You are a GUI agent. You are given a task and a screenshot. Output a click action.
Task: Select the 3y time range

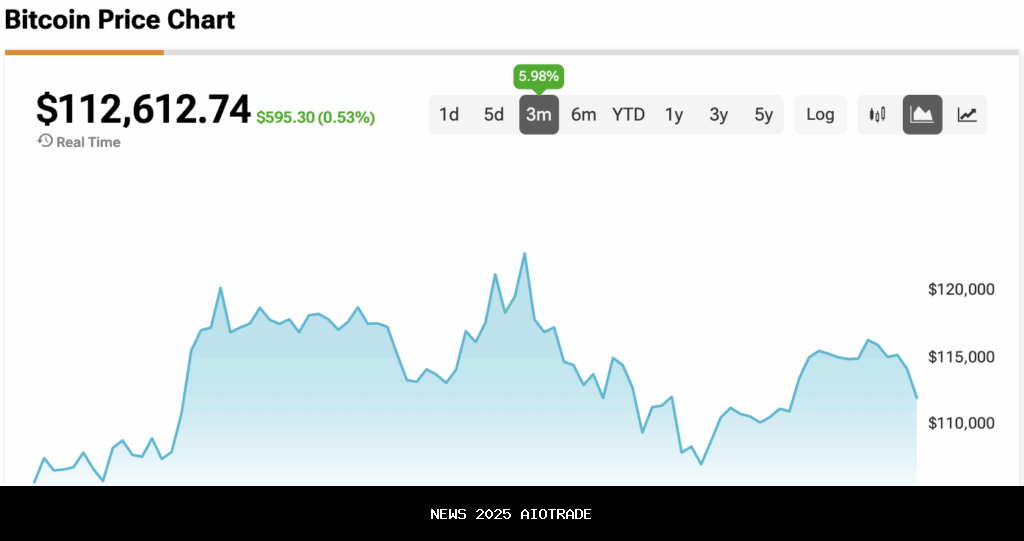click(719, 115)
